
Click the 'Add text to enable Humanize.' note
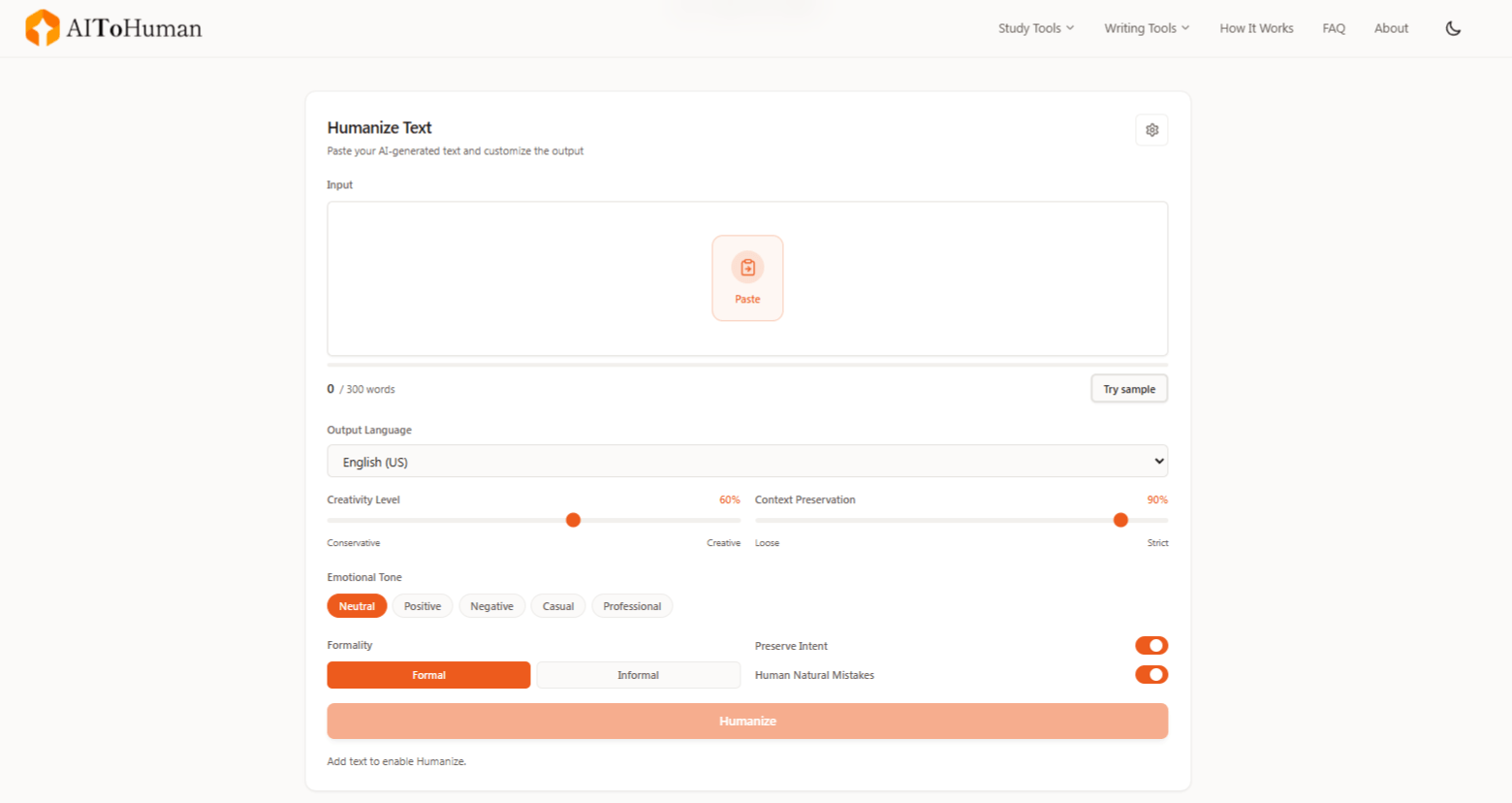tap(396, 761)
